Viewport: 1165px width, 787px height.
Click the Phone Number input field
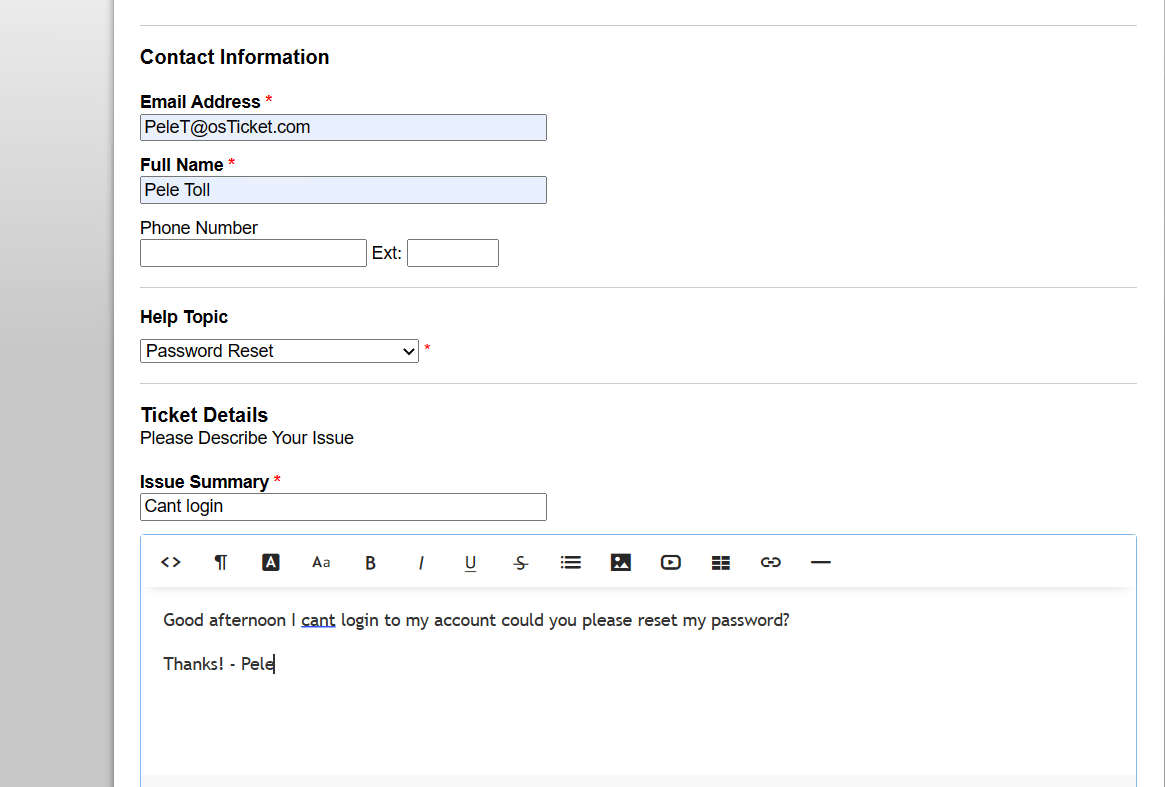253,252
